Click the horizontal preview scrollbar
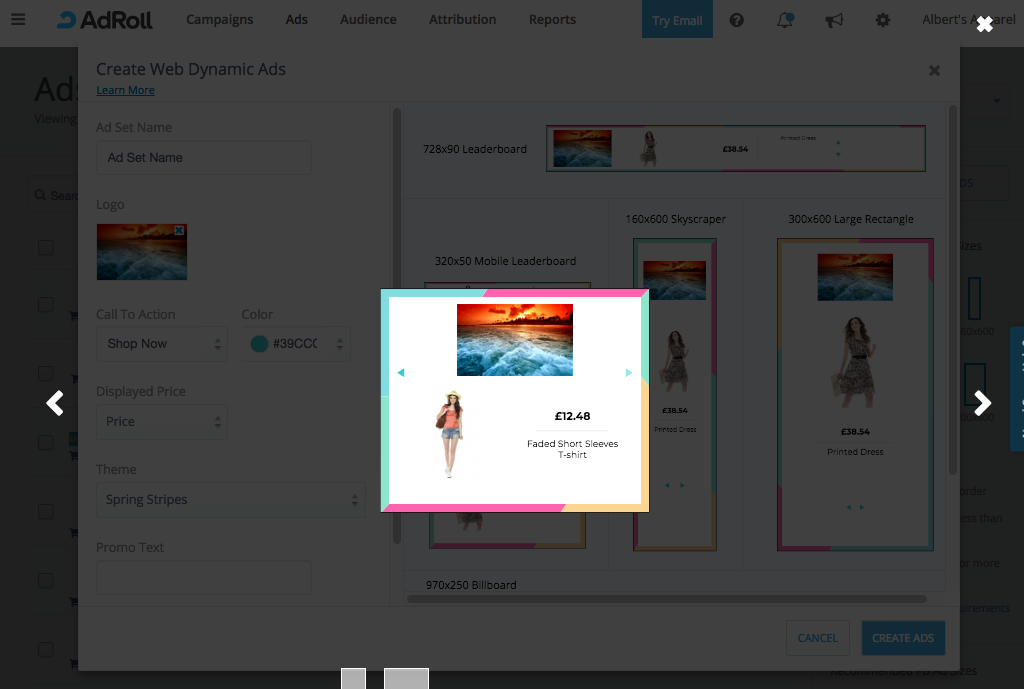The width and height of the screenshot is (1024, 689). 666,599
